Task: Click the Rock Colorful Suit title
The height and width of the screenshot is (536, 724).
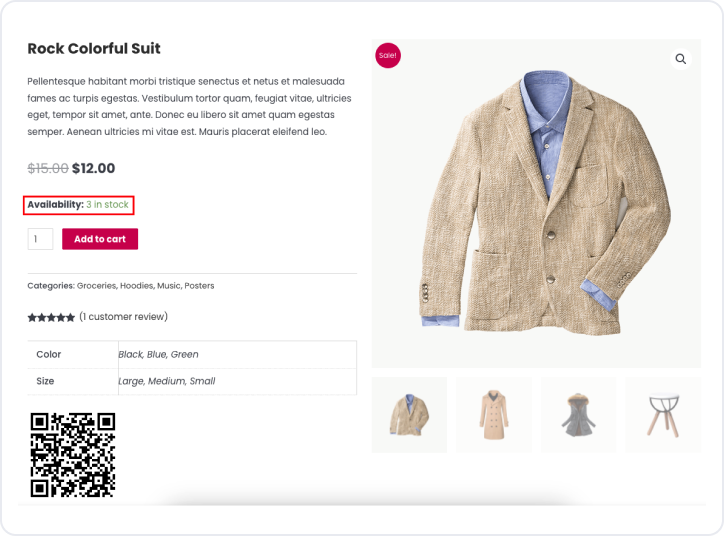Action: [94, 48]
